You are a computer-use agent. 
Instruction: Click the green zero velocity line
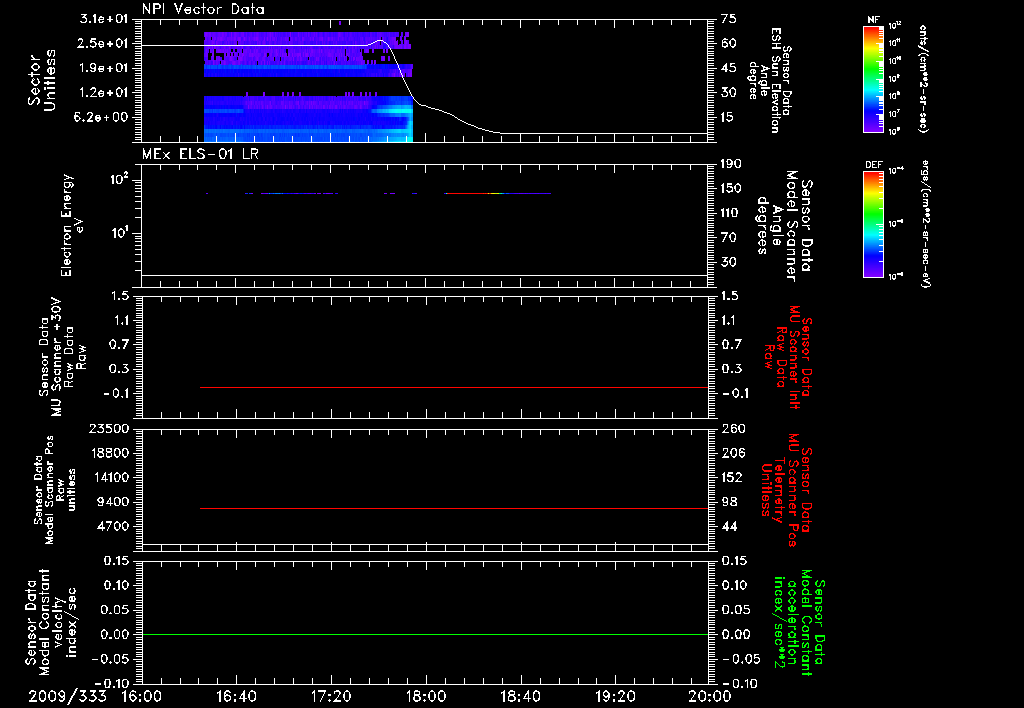tap(425, 634)
